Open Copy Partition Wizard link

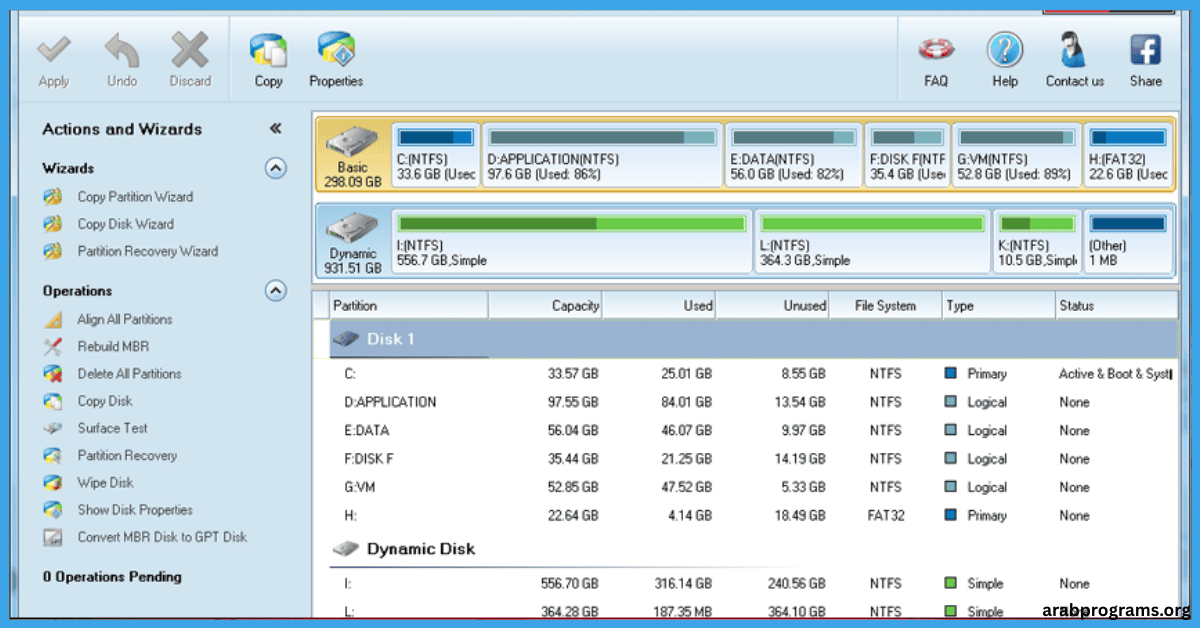point(135,197)
